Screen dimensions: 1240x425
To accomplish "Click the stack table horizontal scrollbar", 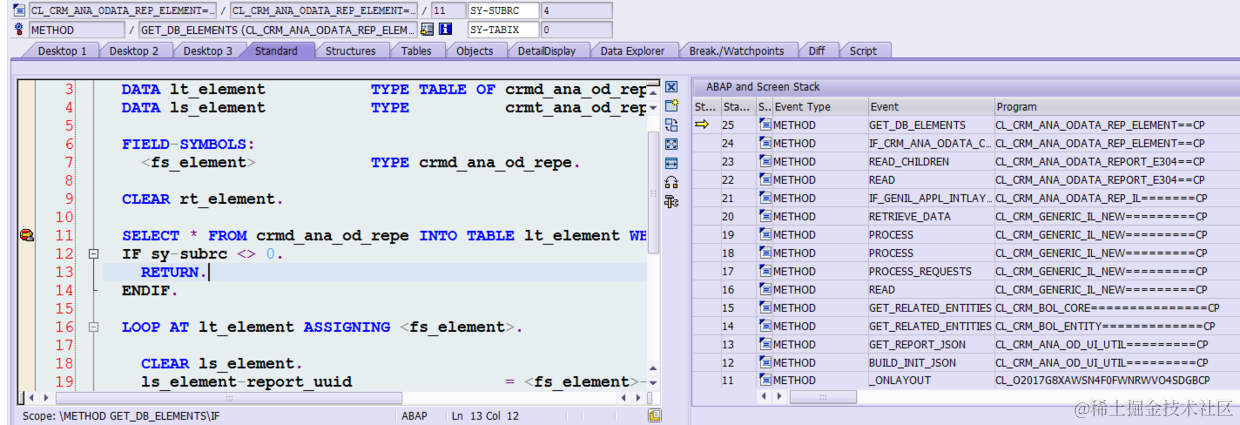I will [822, 397].
